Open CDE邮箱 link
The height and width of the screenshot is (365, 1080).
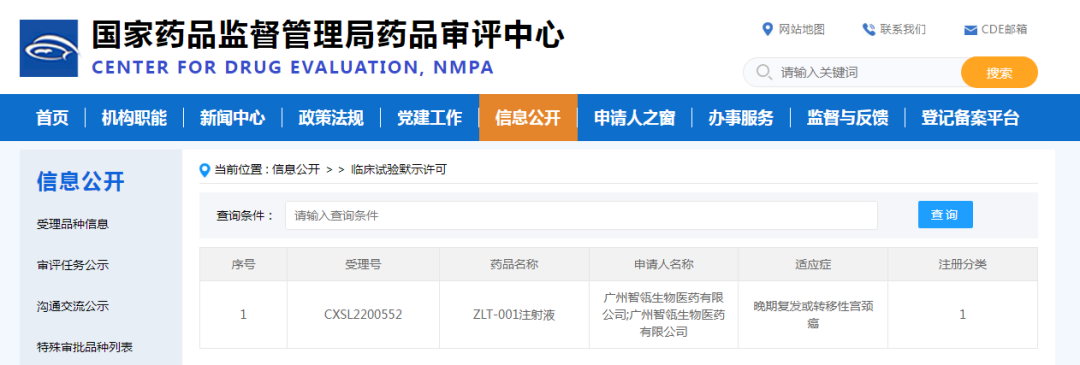tap(1004, 29)
